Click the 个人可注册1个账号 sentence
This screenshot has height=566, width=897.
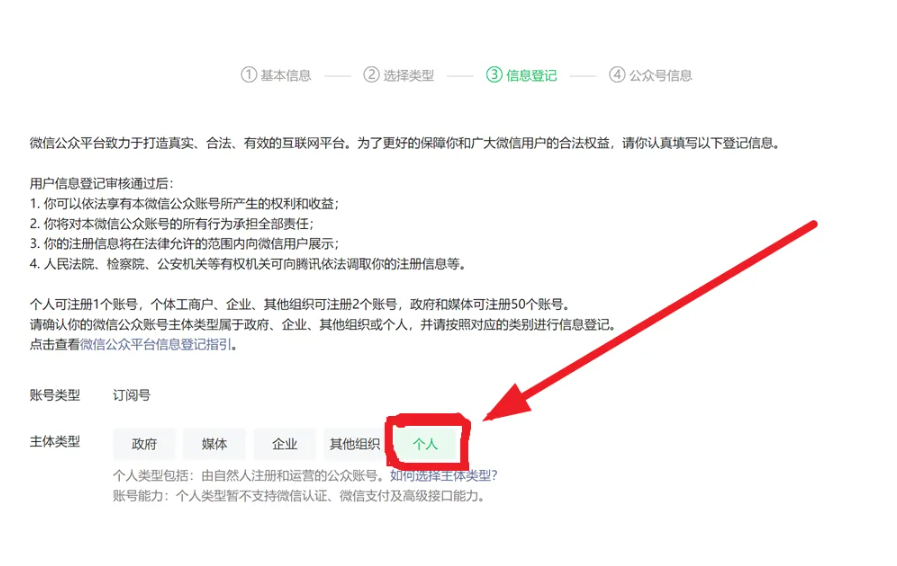click(300, 304)
